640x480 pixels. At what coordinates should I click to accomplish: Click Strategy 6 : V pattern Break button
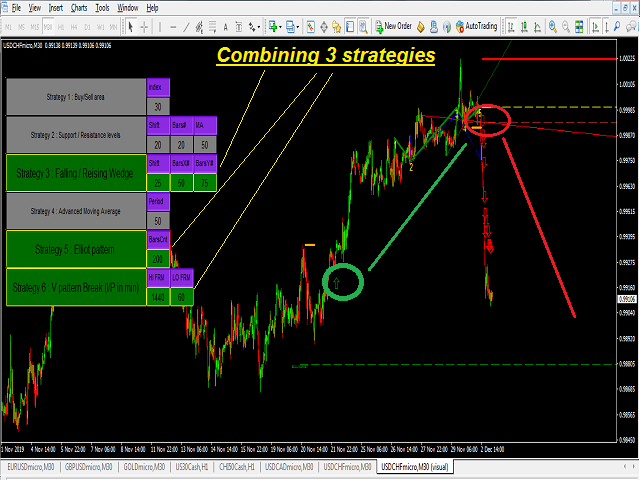76,287
